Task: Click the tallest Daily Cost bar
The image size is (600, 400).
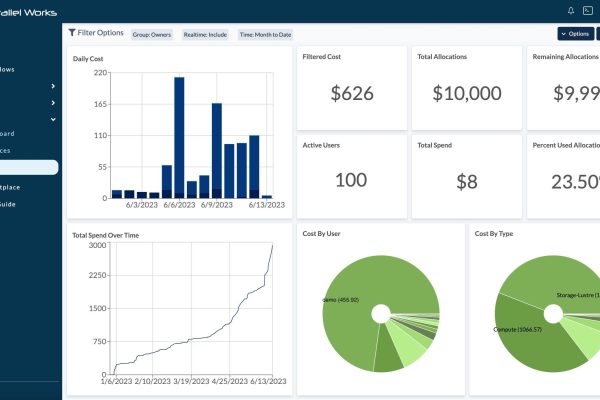Action: coord(179,137)
